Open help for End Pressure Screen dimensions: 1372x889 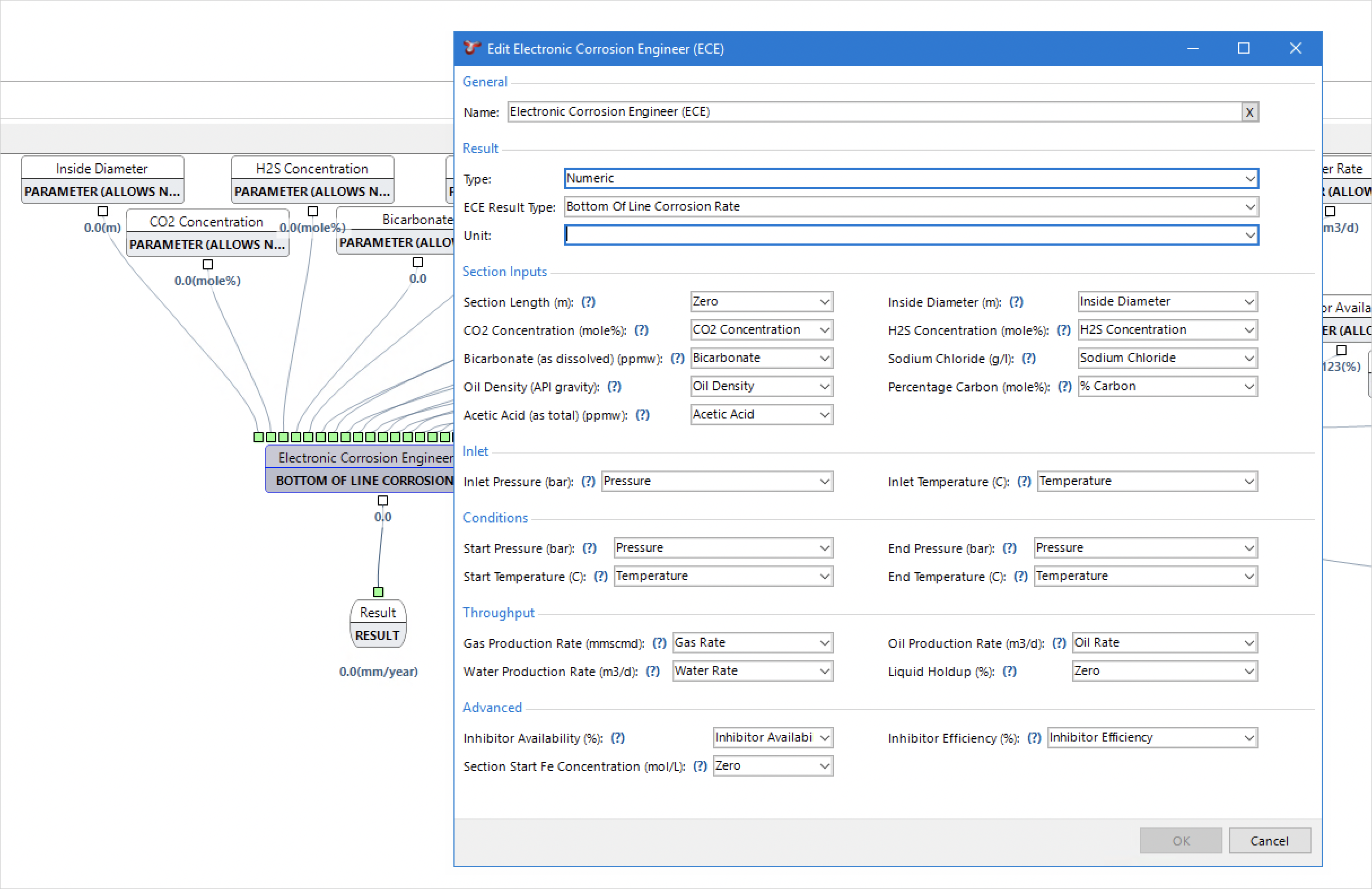pos(1009,548)
